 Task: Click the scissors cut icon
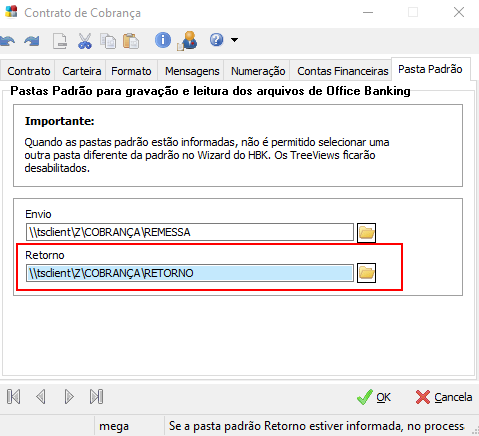point(85,41)
